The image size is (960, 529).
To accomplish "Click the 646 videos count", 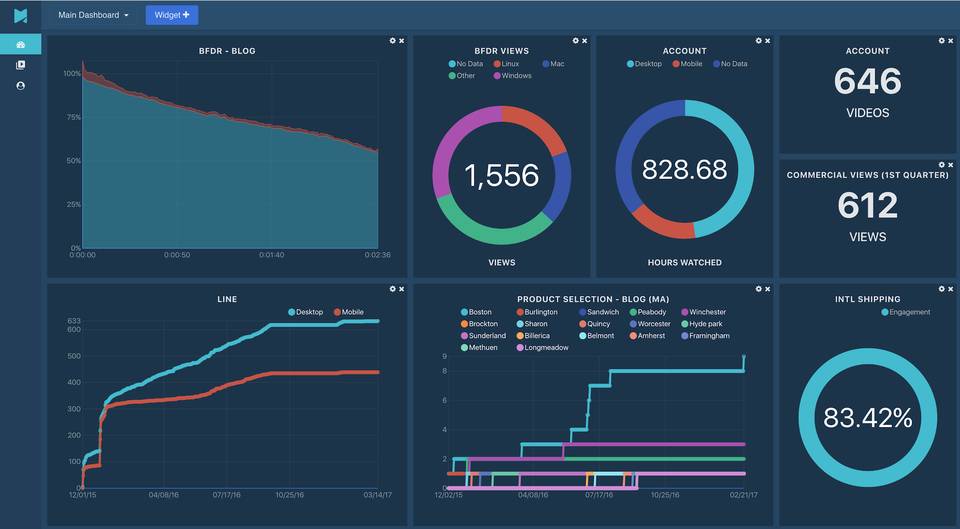I will (x=868, y=81).
